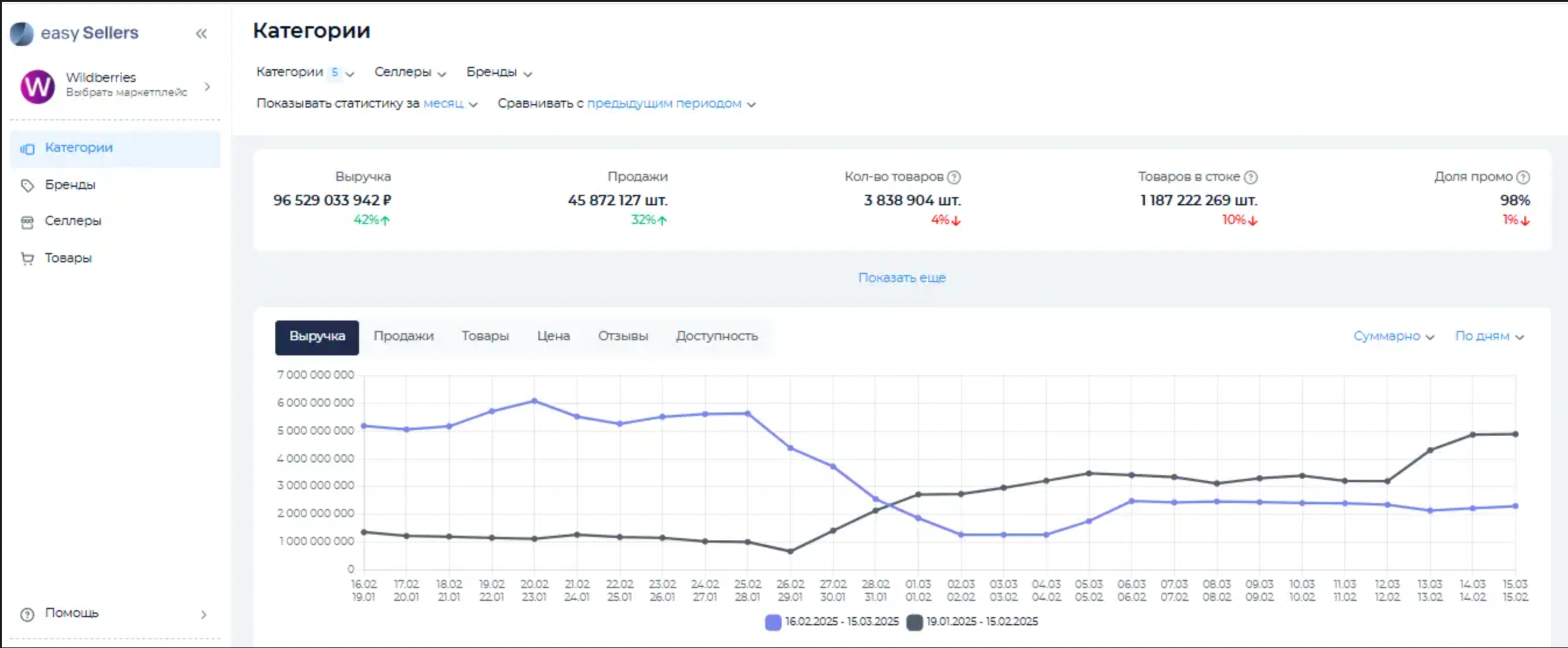The width and height of the screenshot is (1568, 648).
Task: Open Селлеры section via store icon
Action: pyautogui.click(x=27, y=222)
